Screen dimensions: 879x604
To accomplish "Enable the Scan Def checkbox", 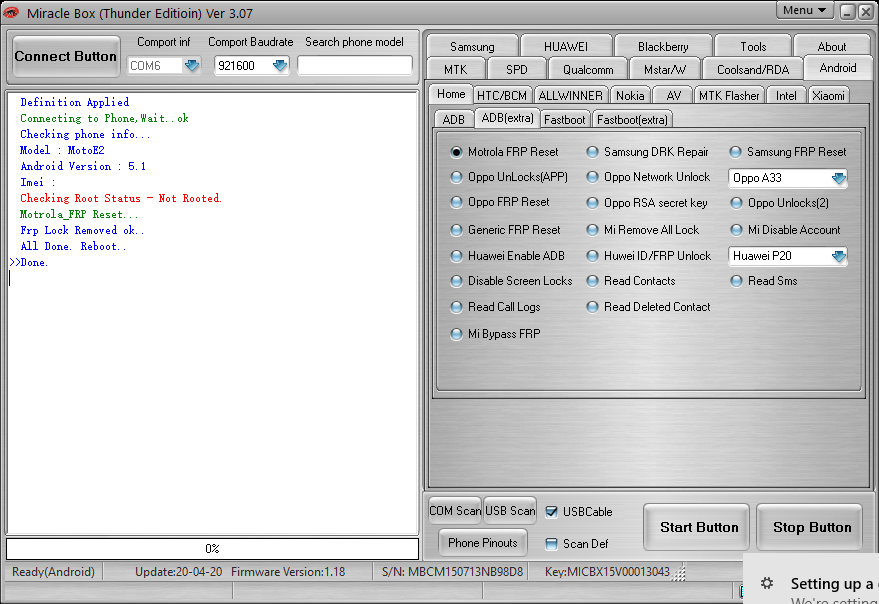I will pyautogui.click(x=552, y=543).
